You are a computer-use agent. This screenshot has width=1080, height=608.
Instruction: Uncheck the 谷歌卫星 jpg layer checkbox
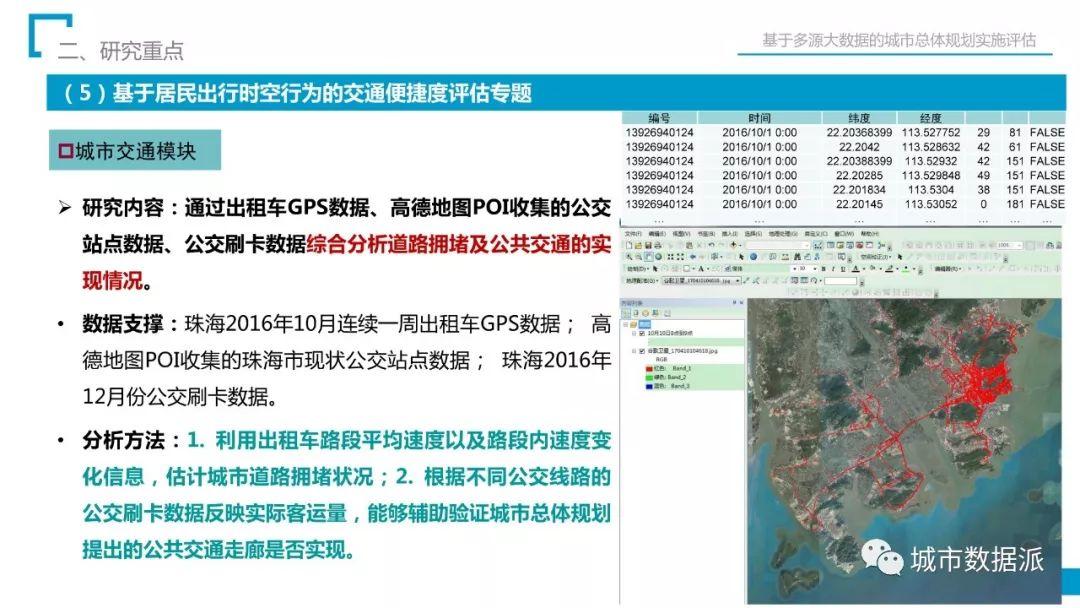pyautogui.click(x=642, y=351)
